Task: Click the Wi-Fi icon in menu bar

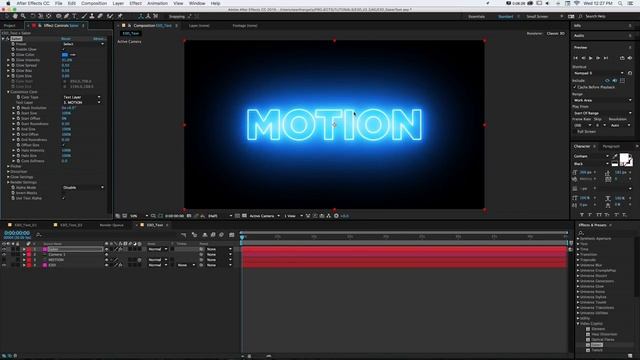Action: (577, 3)
